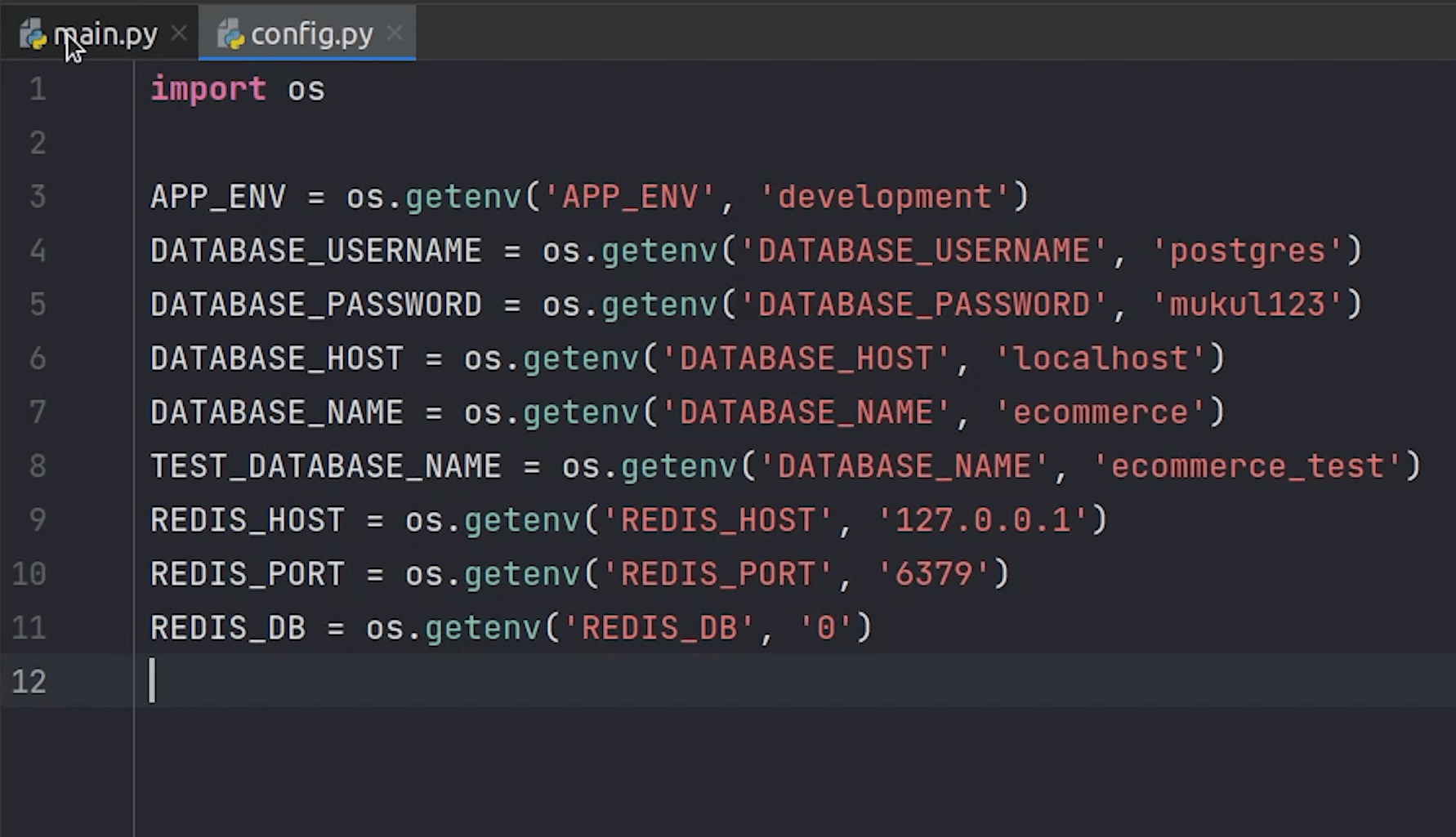Click the 'mukul123' password string
The image size is (1456, 837).
click(x=1247, y=305)
